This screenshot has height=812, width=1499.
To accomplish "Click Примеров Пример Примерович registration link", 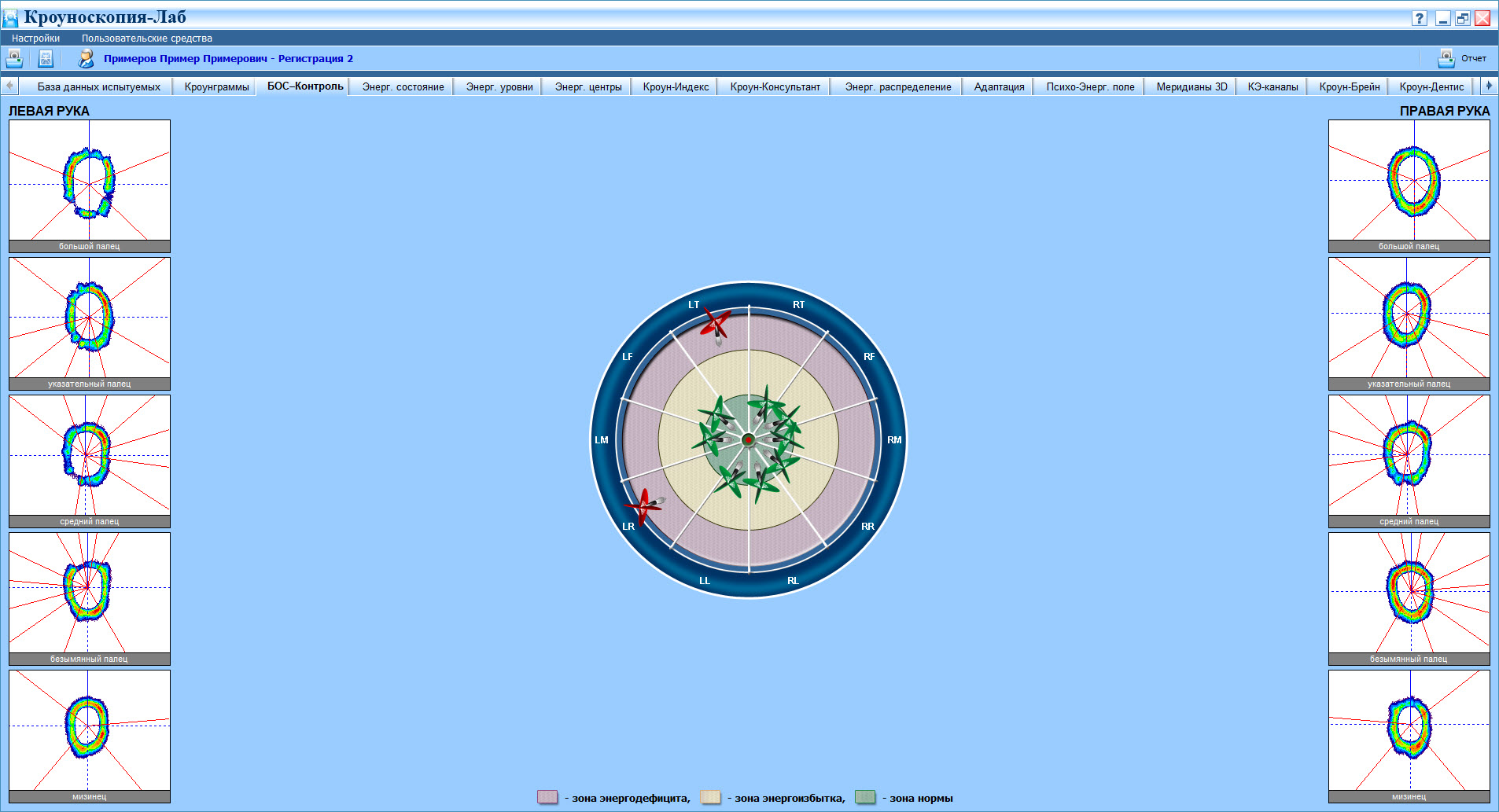I will click(x=228, y=59).
